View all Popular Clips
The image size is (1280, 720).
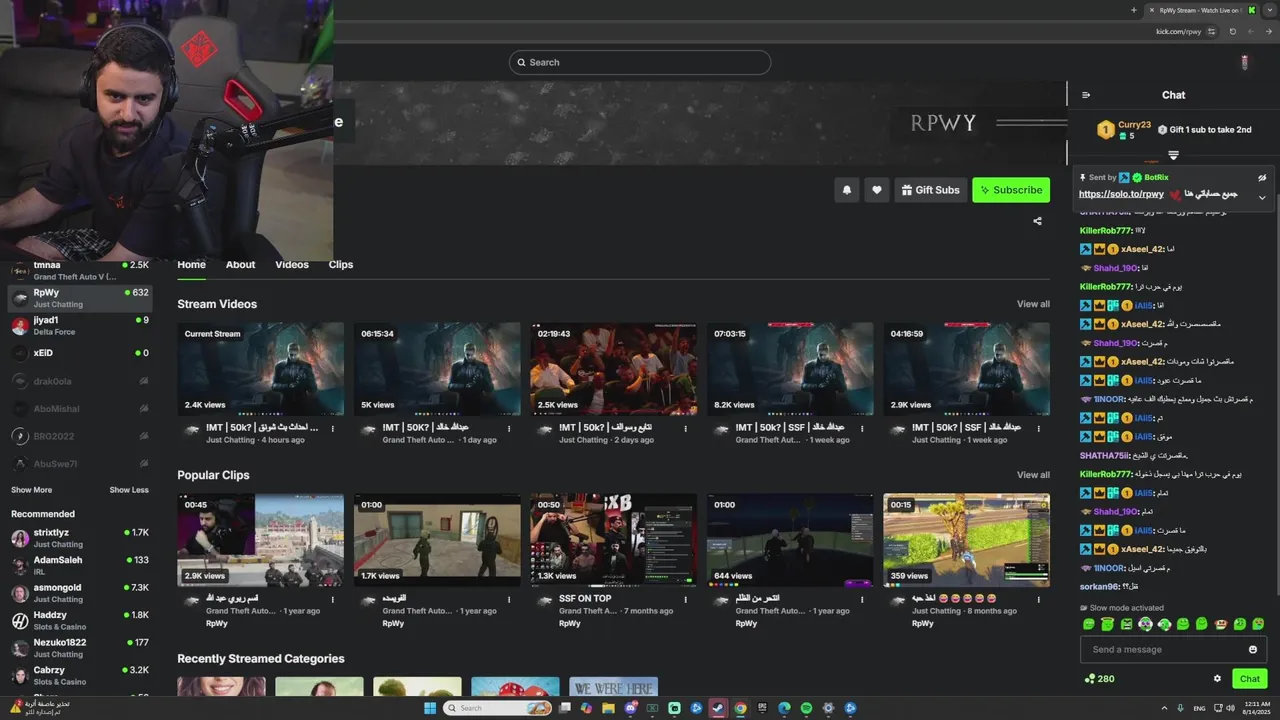1033,475
